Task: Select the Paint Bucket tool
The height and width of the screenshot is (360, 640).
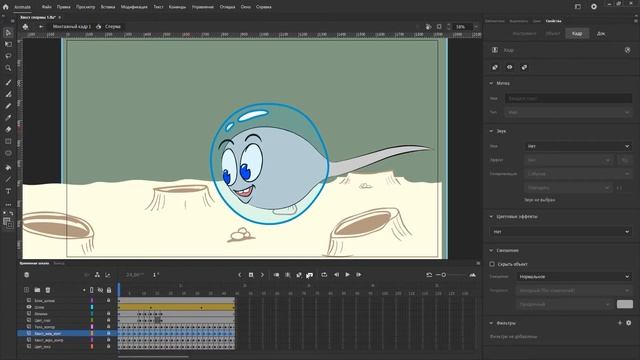Action: click(8, 168)
